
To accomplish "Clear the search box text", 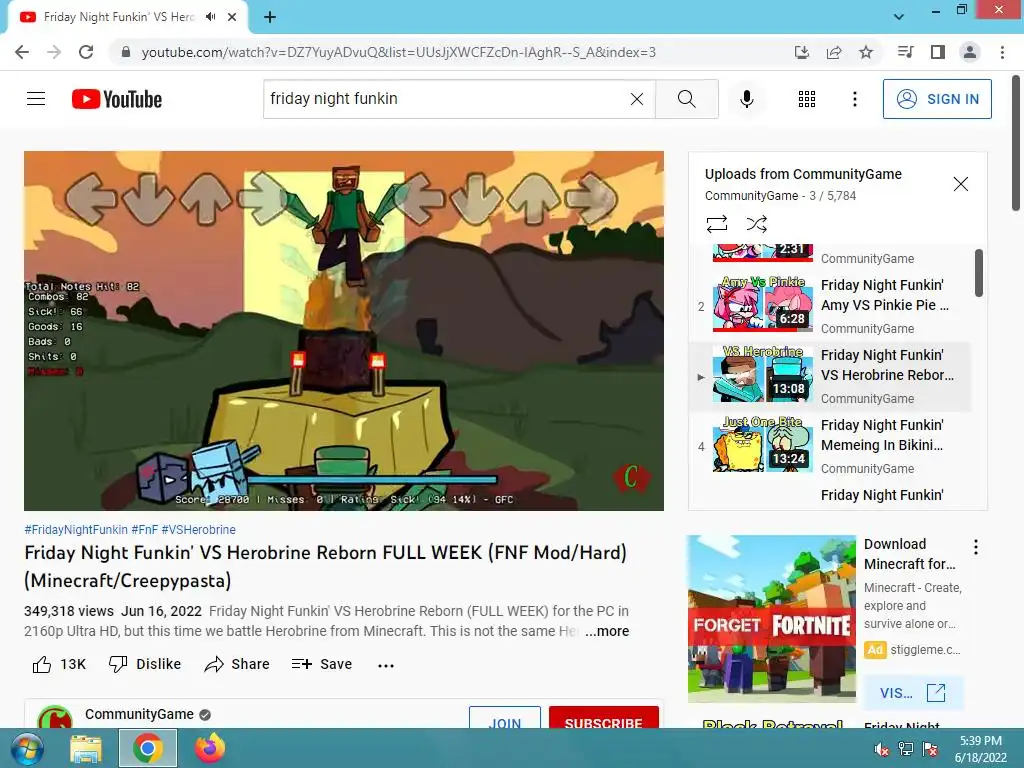I will pos(637,99).
